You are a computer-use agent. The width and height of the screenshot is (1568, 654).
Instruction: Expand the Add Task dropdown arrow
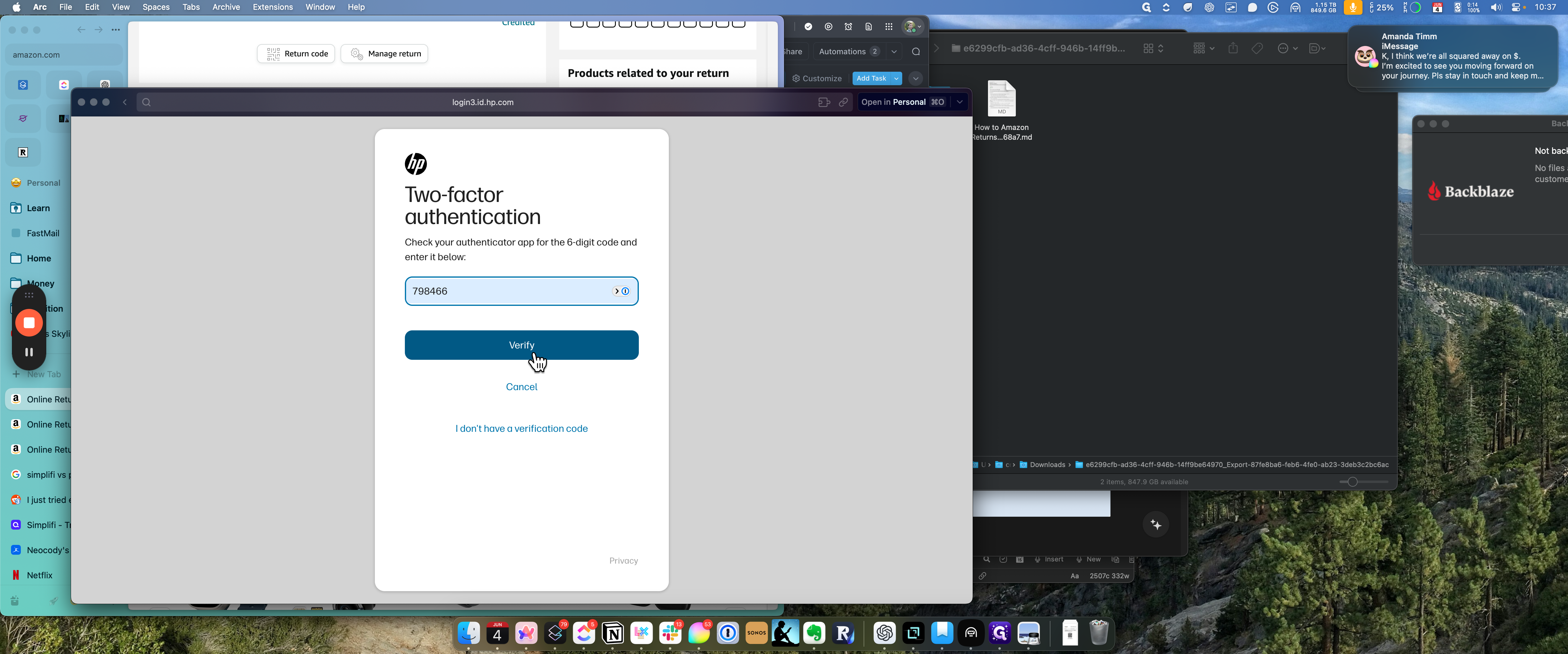point(896,78)
